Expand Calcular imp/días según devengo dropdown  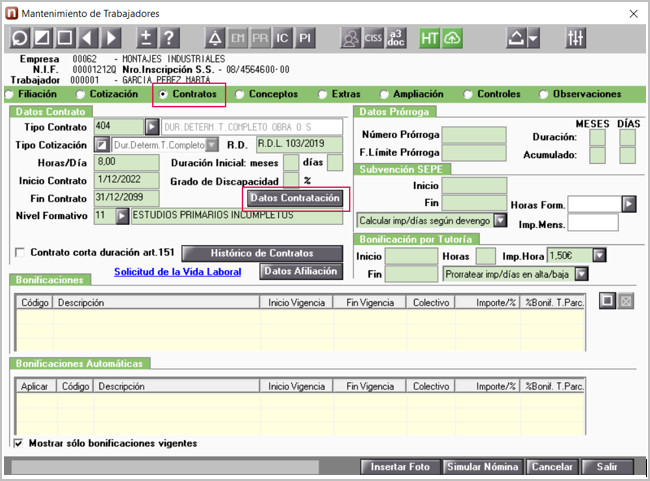point(500,220)
